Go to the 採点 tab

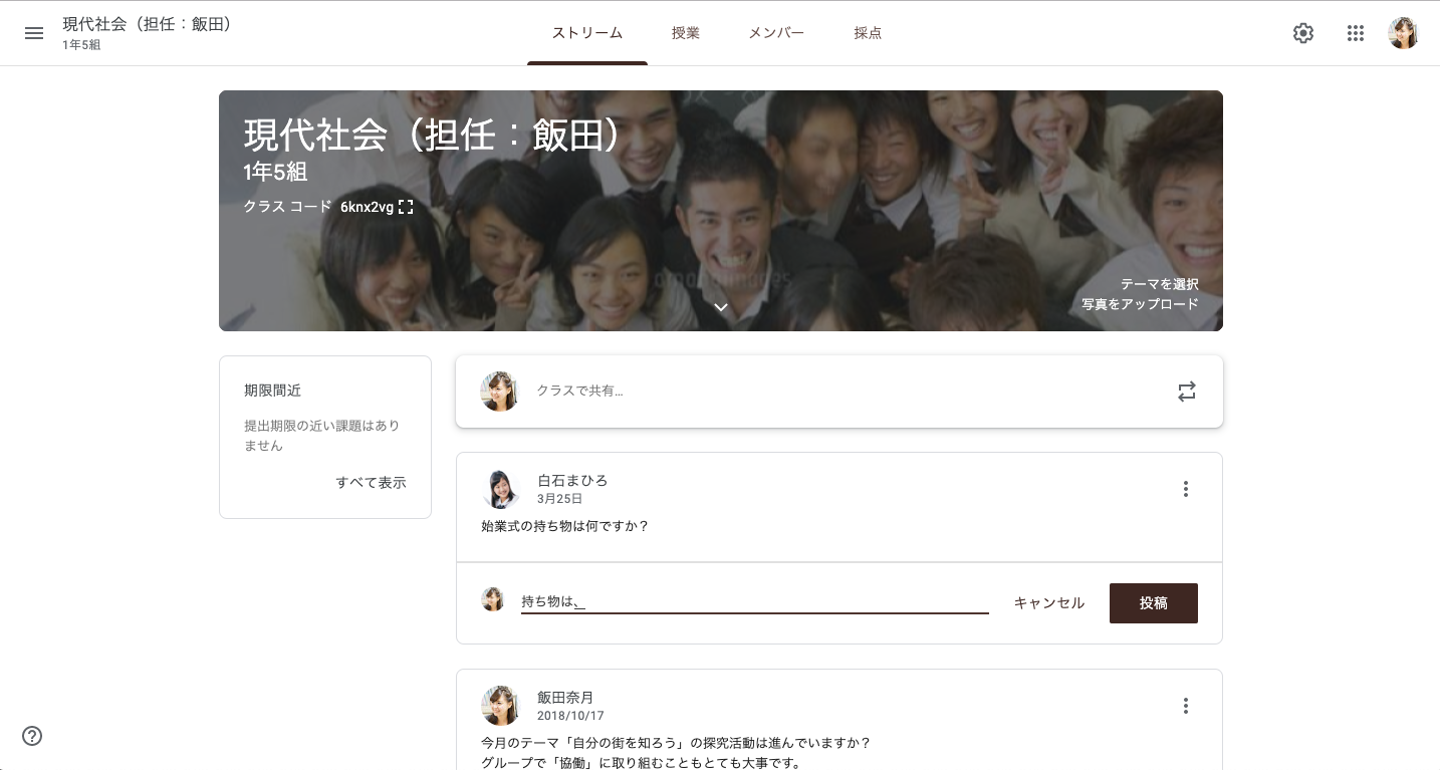[x=868, y=33]
